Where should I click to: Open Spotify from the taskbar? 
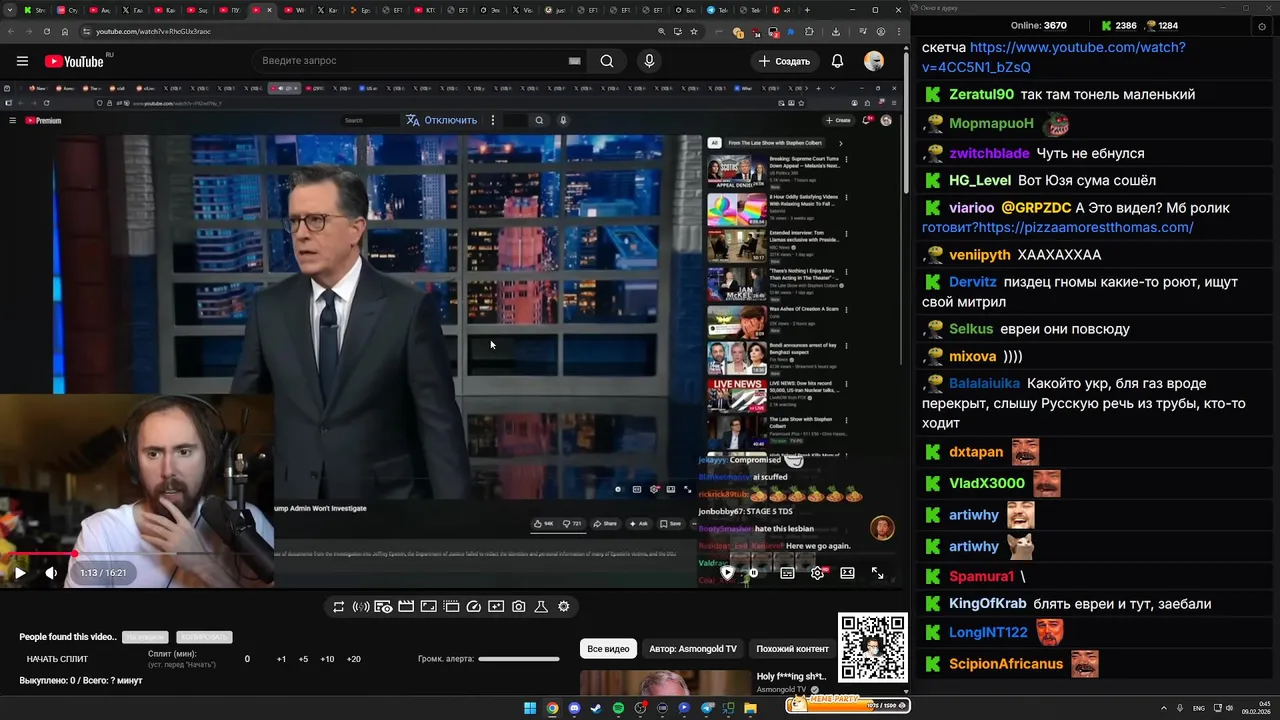tap(618, 709)
